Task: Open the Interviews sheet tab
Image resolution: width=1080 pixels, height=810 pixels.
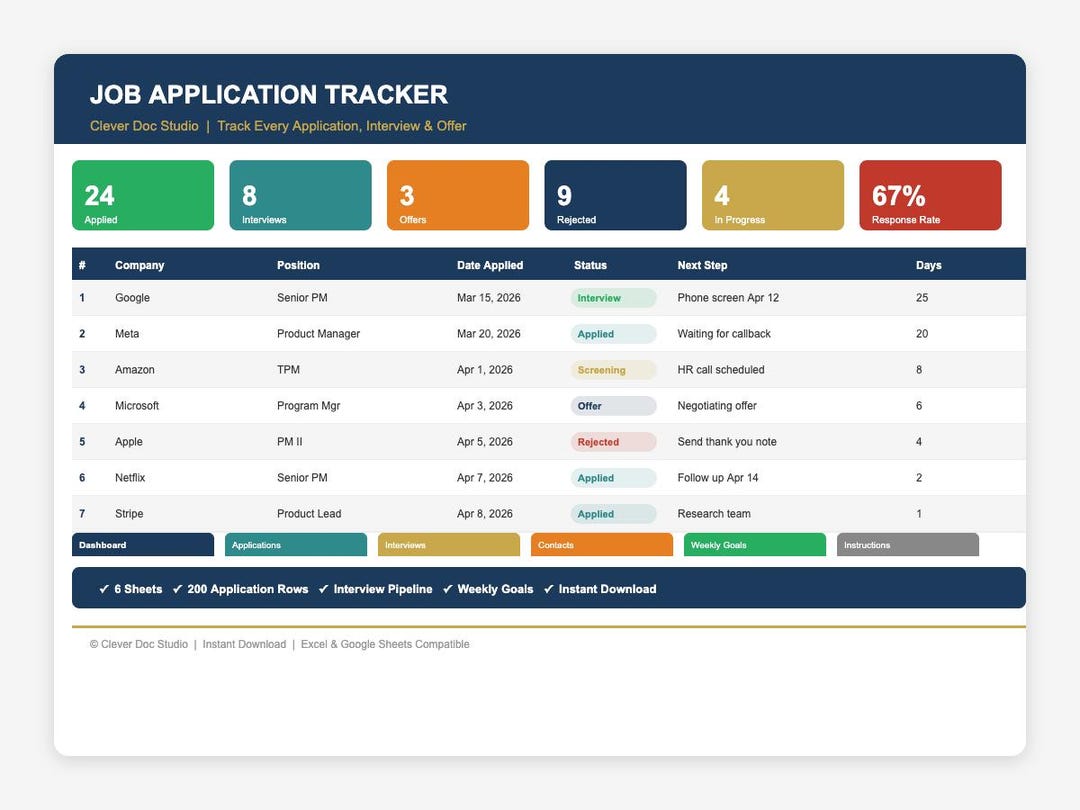Action: pyautogui.click(x=448, y=544)
